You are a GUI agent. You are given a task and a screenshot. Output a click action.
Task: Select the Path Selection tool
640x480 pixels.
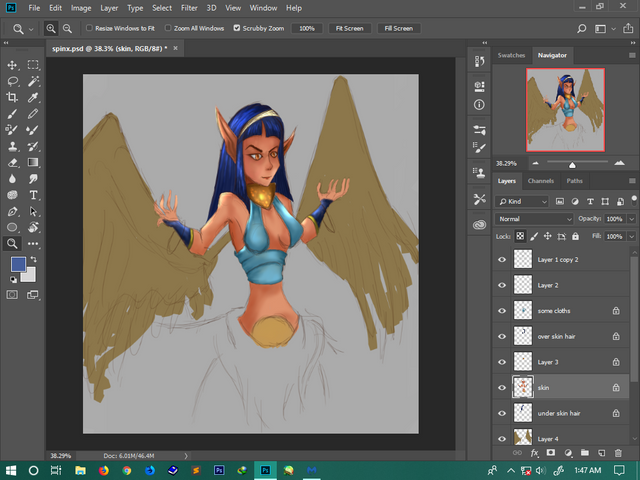(33, 211)
